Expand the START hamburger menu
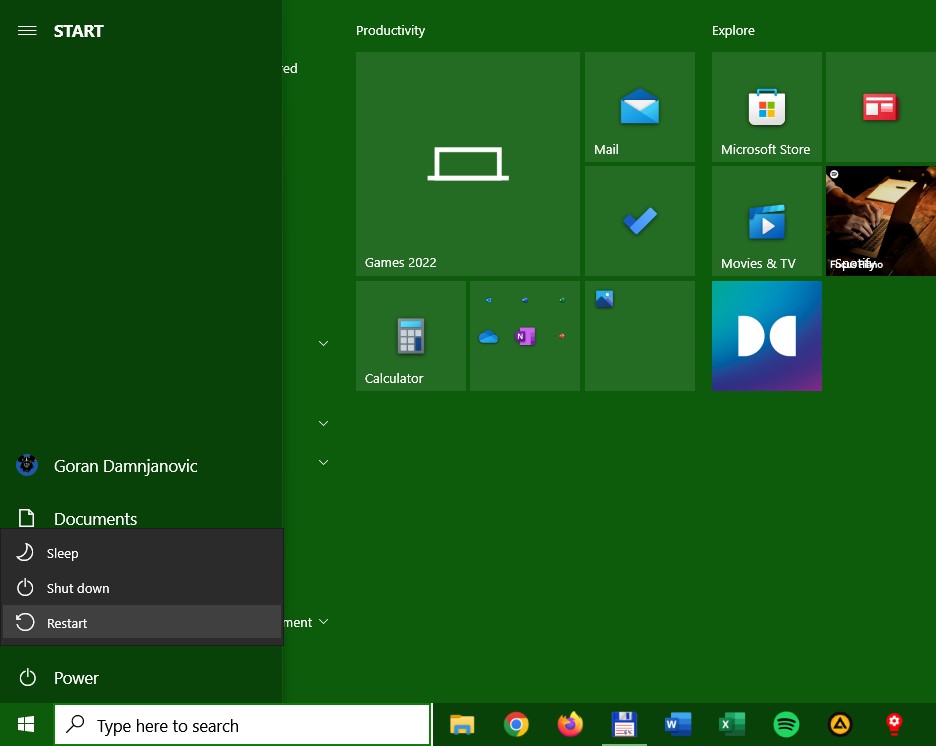936x746 pixels. pos(27,30)
